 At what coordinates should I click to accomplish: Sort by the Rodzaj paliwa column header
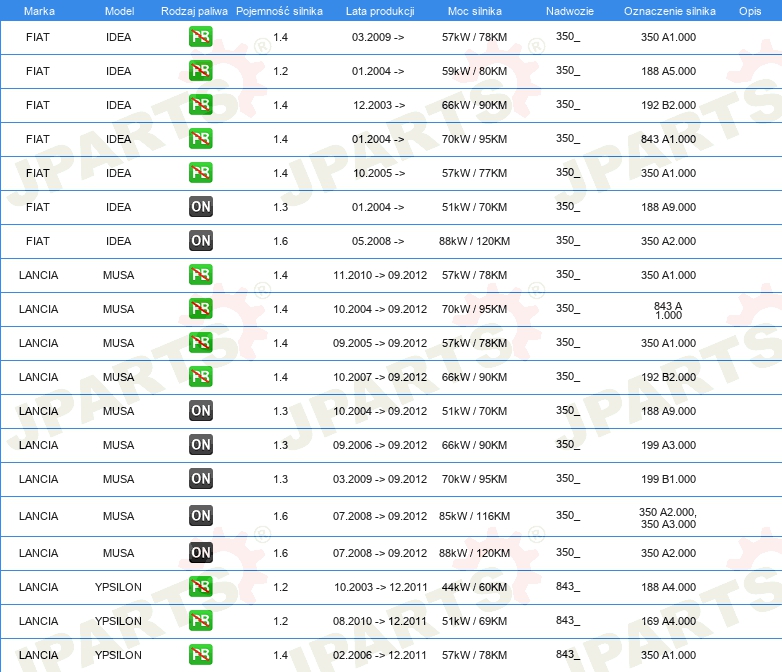click(x=194, y=11)
